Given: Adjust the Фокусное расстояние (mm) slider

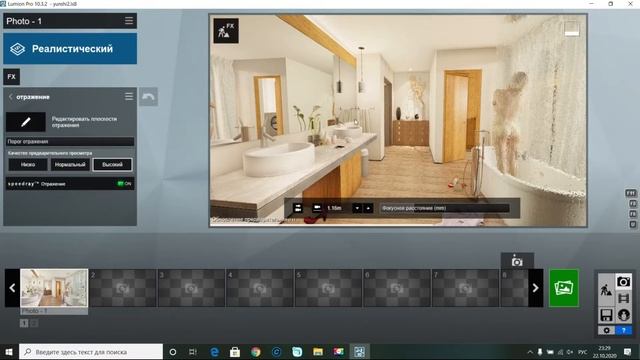Looking at the screenshot, I should (444, 208).
